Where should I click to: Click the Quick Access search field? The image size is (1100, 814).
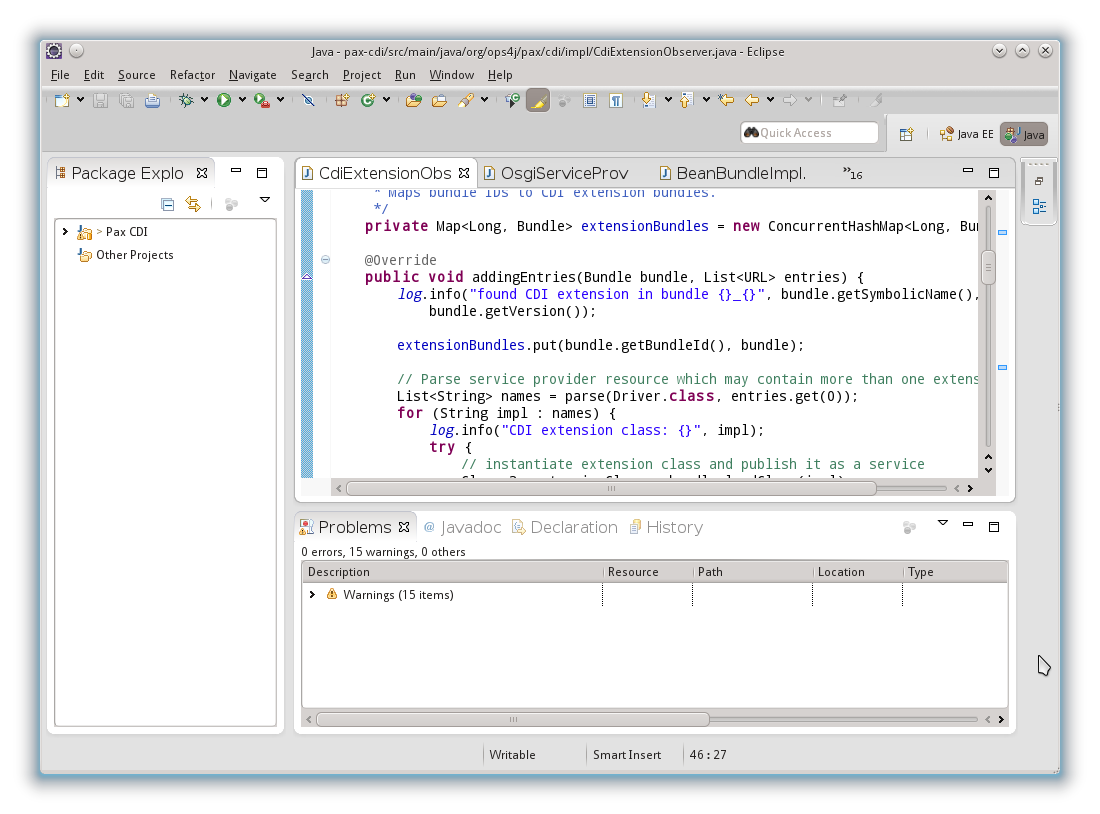coord(810,133)
